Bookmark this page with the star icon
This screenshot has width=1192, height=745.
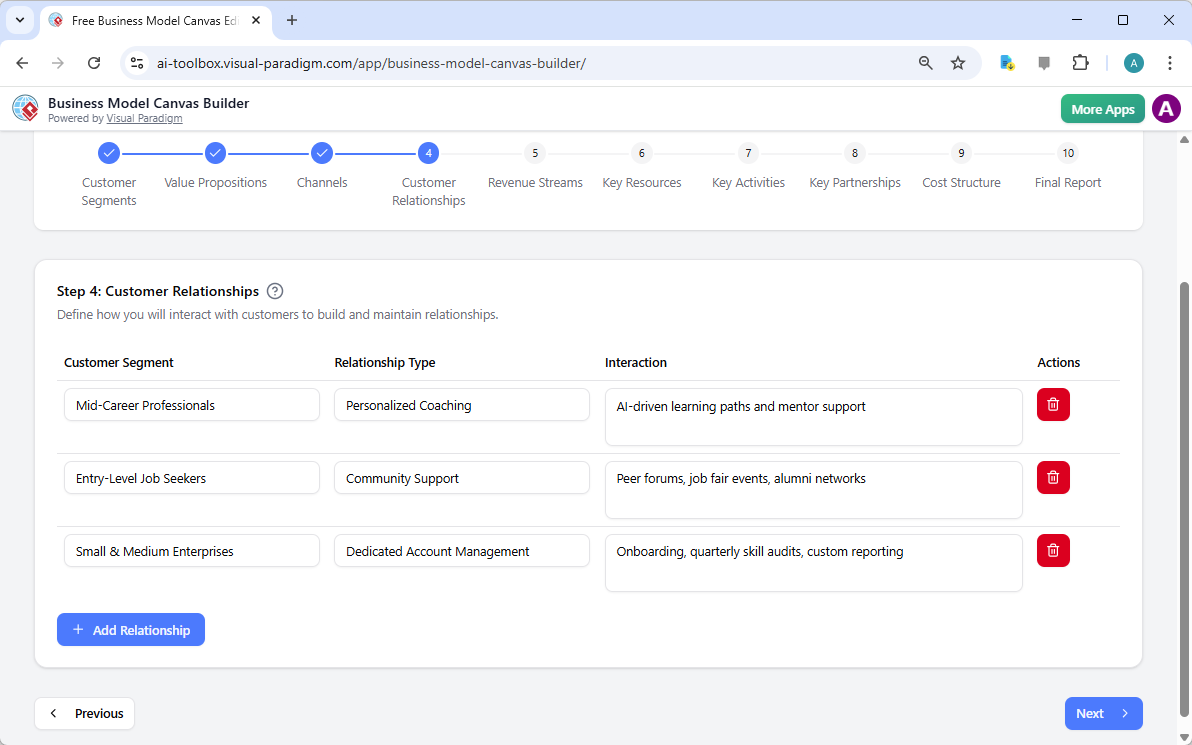958,62
